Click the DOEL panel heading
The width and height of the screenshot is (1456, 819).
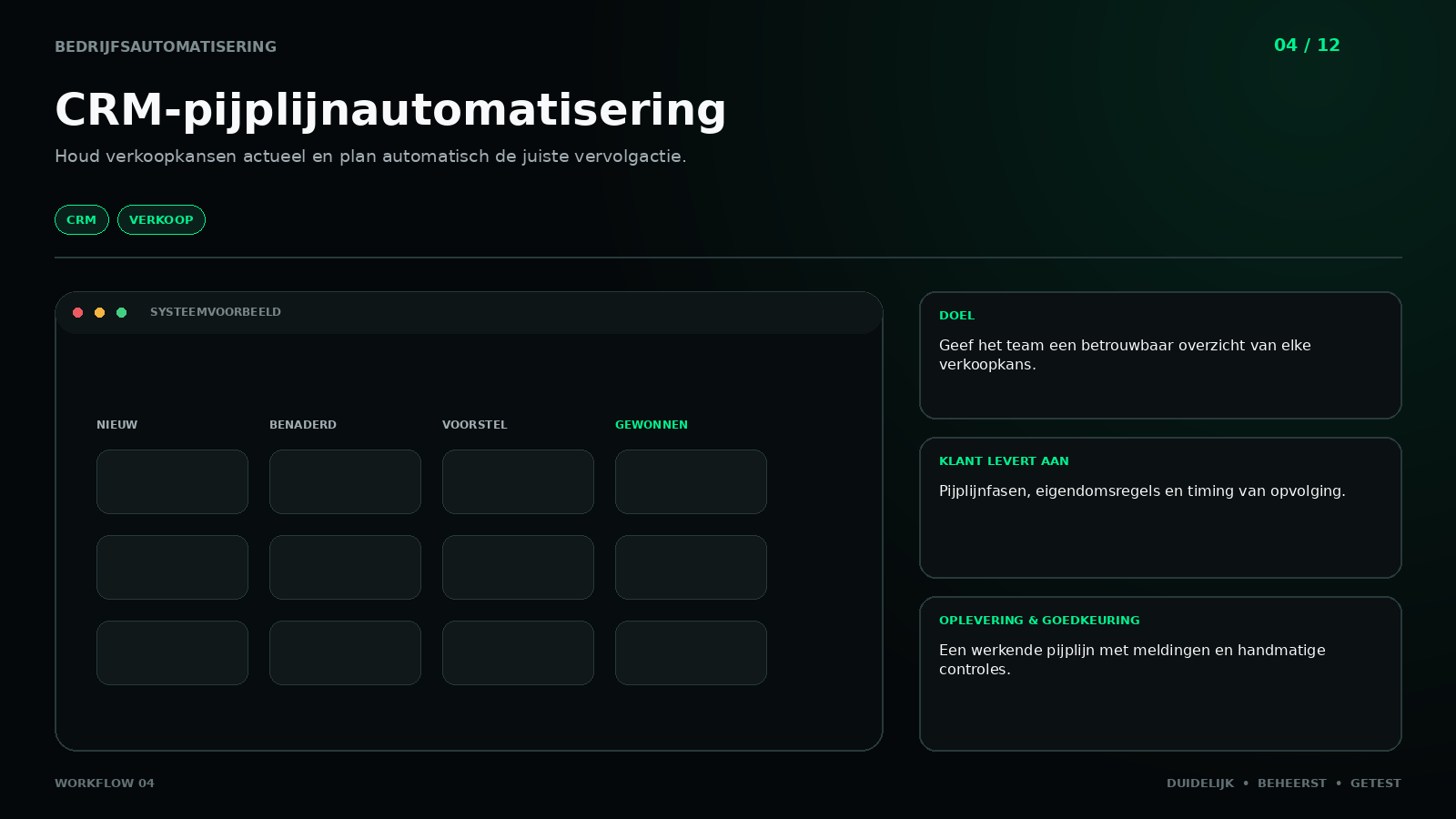click(957, 316)
